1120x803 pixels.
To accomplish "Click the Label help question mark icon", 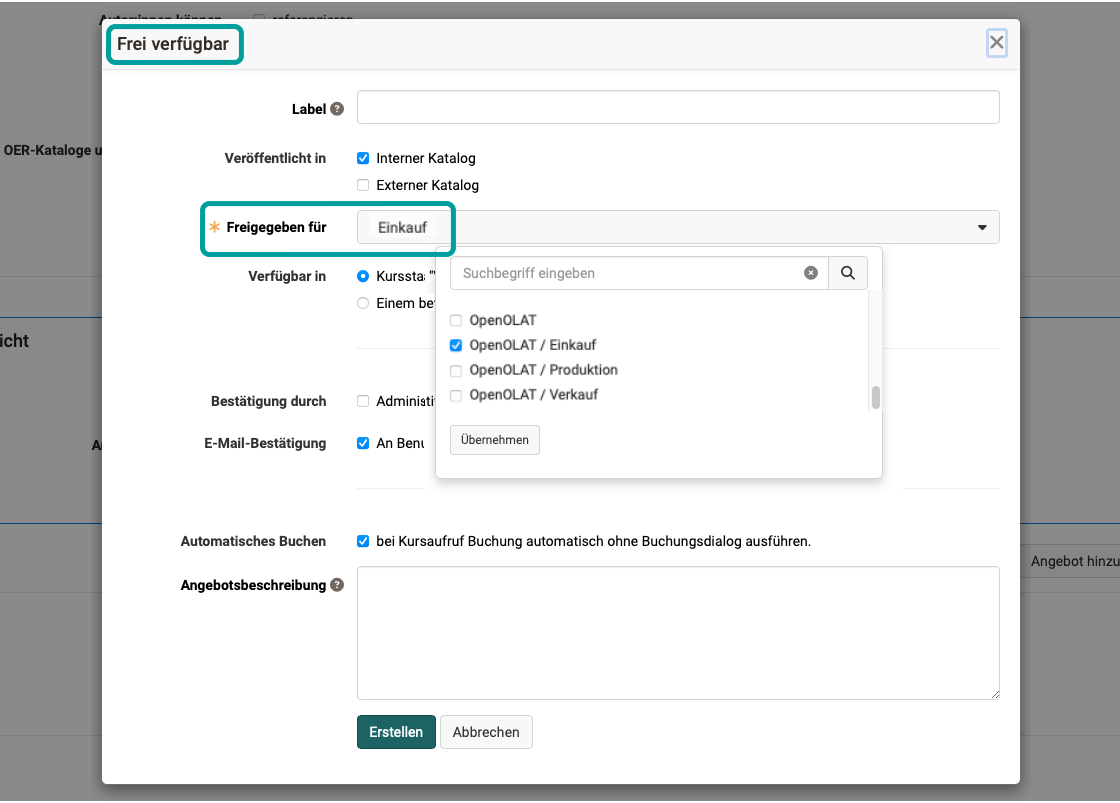I will coord(337,109).
